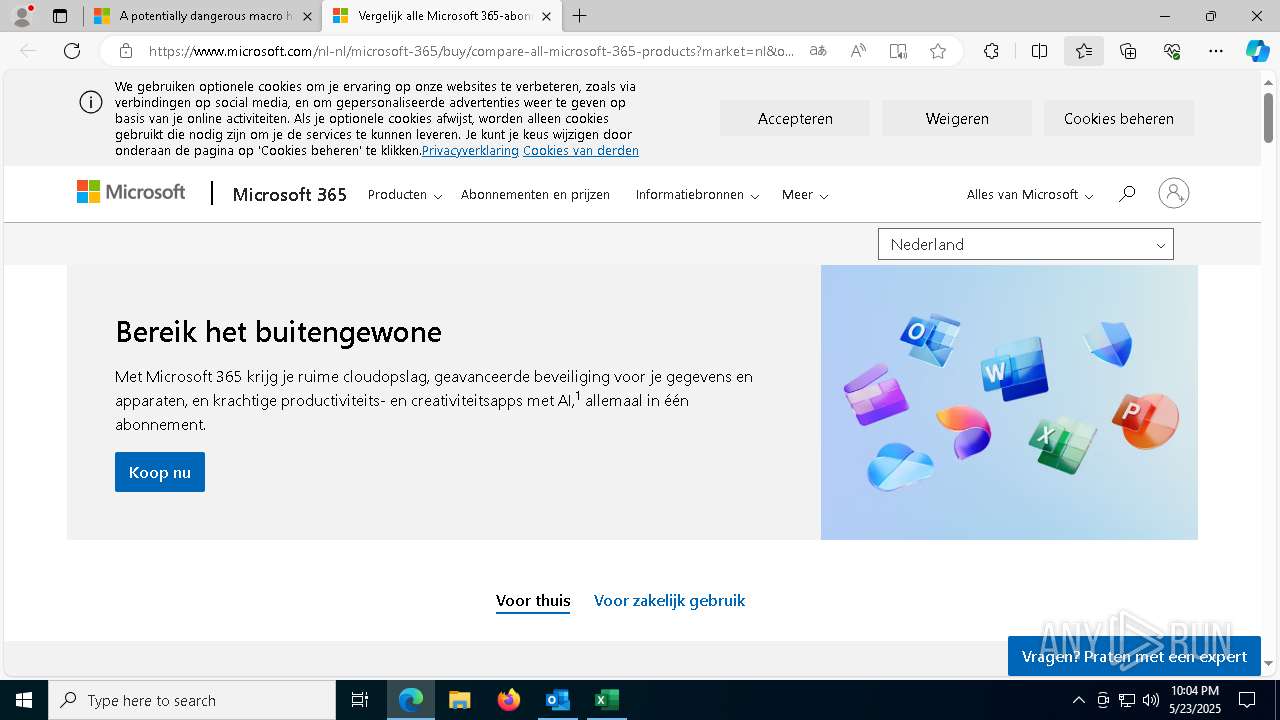Click the page vertical scrollbar thumb
Image resolution: width=1280 pixels, height=720 pixels.
1268,118
